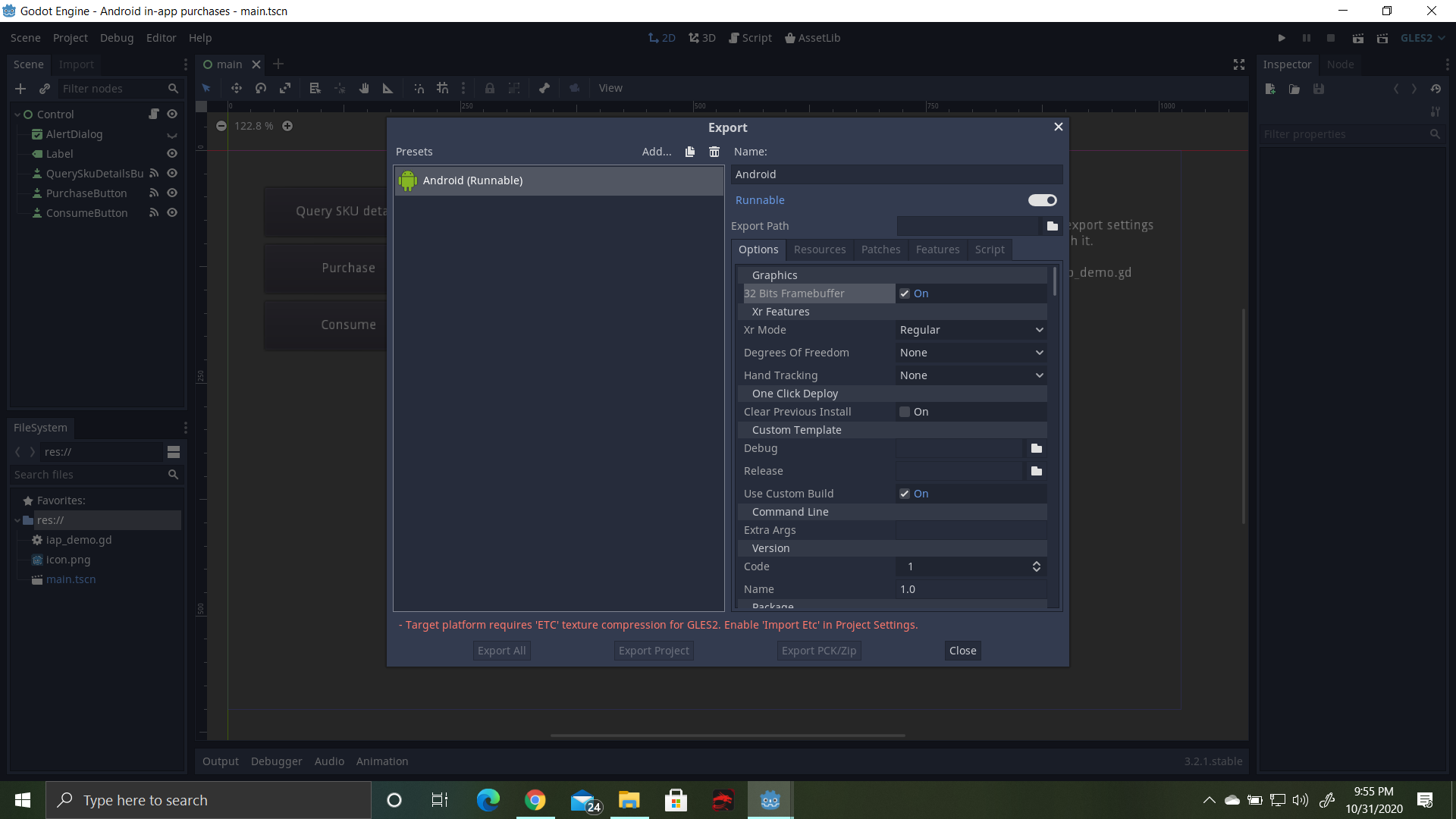Open the Xr Mode dropdown
This screenshot has width=1456, height=819.
coord(971,330)
